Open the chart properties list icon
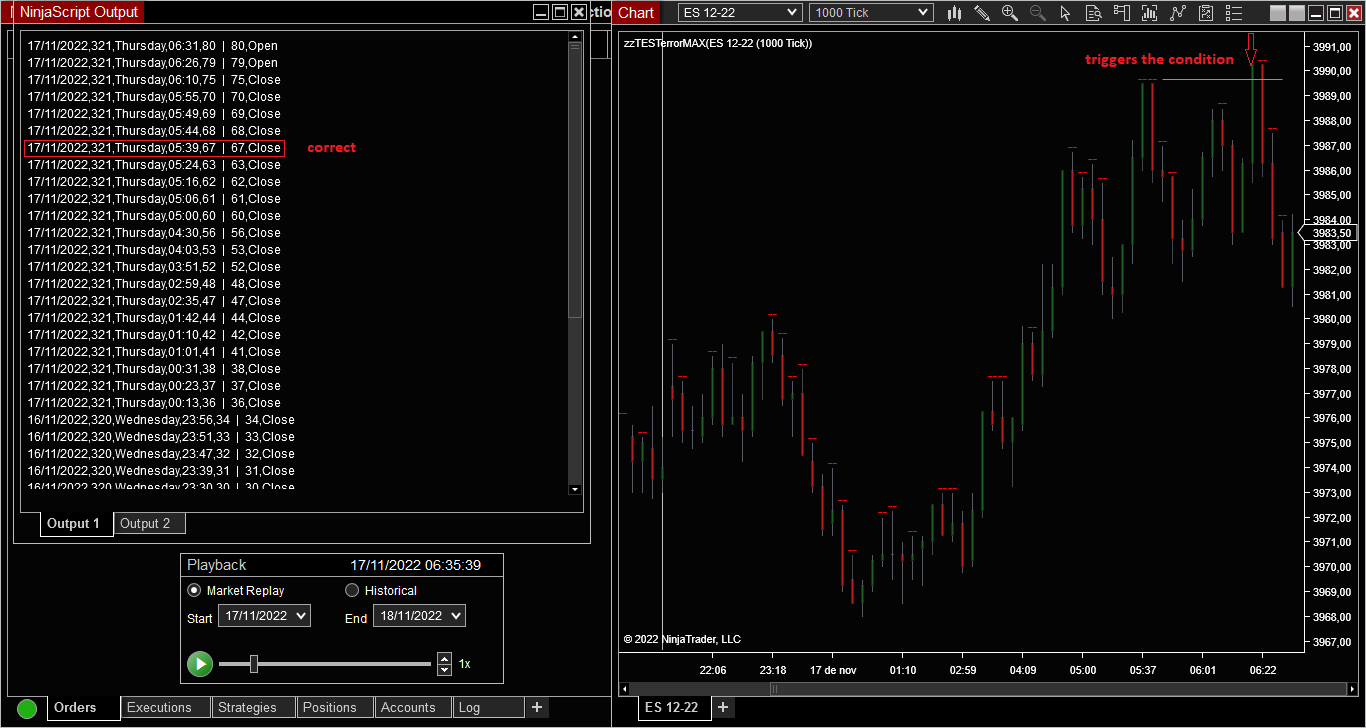This screenshot has height=728, width=1366. [1234, 13]
